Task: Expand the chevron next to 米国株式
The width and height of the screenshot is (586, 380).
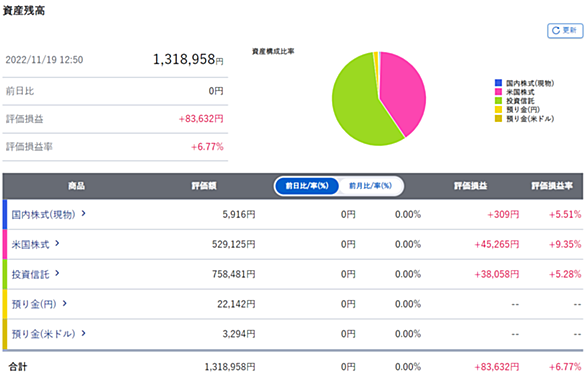Action: [57, 243]
